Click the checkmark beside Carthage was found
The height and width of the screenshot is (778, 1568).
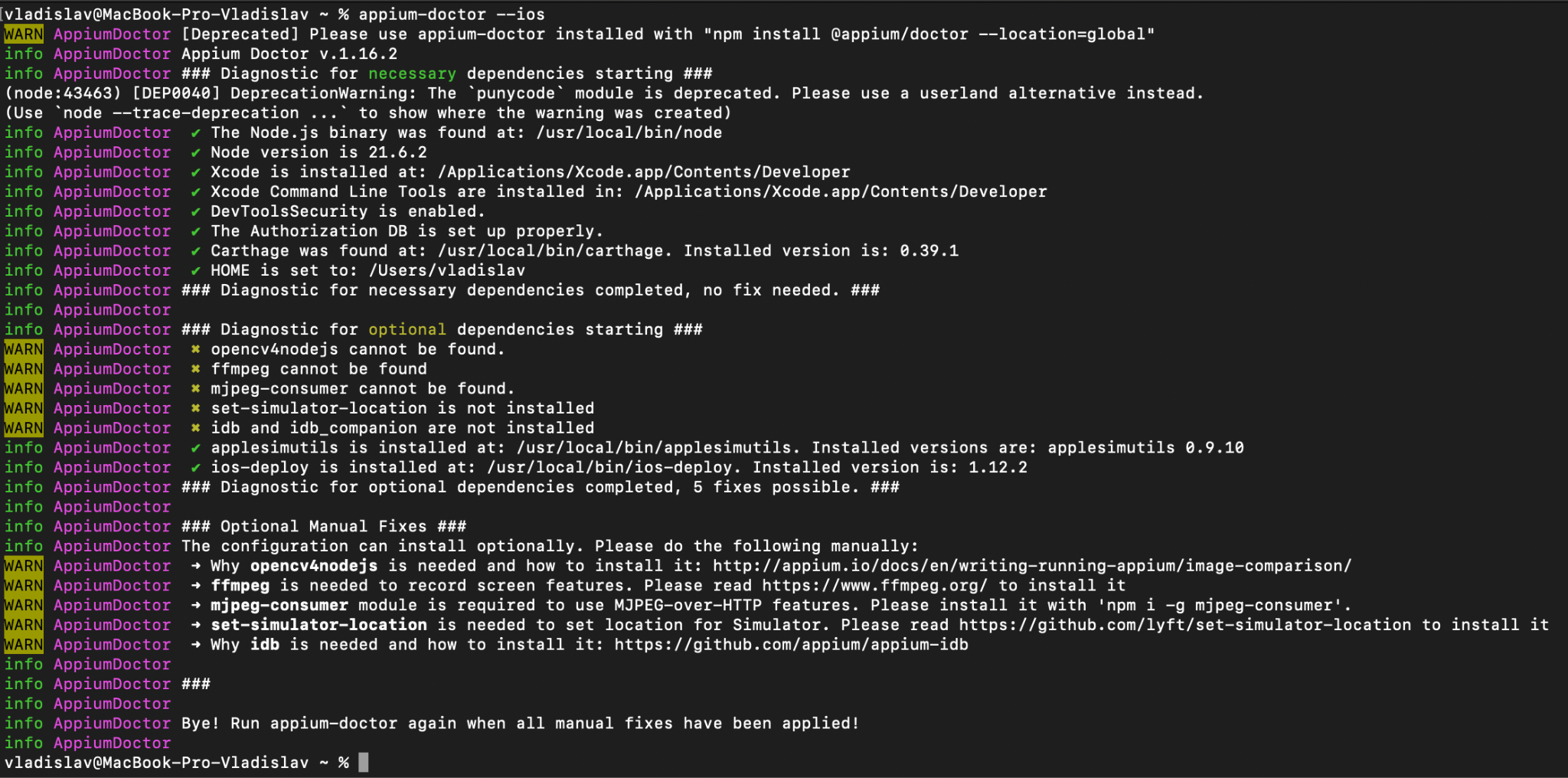196,251
